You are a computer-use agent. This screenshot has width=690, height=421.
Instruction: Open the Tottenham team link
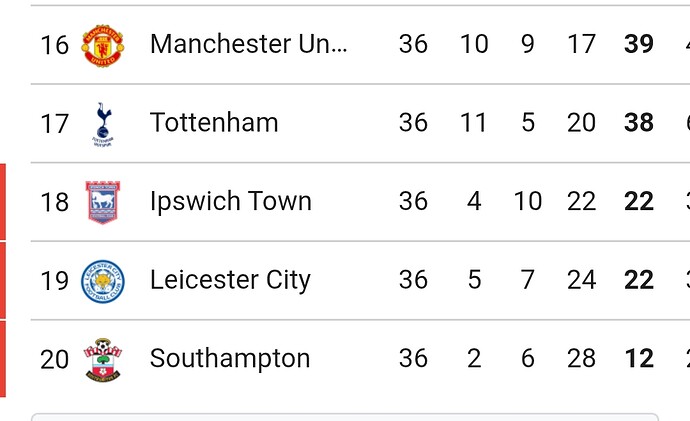[x=214, y=122]
